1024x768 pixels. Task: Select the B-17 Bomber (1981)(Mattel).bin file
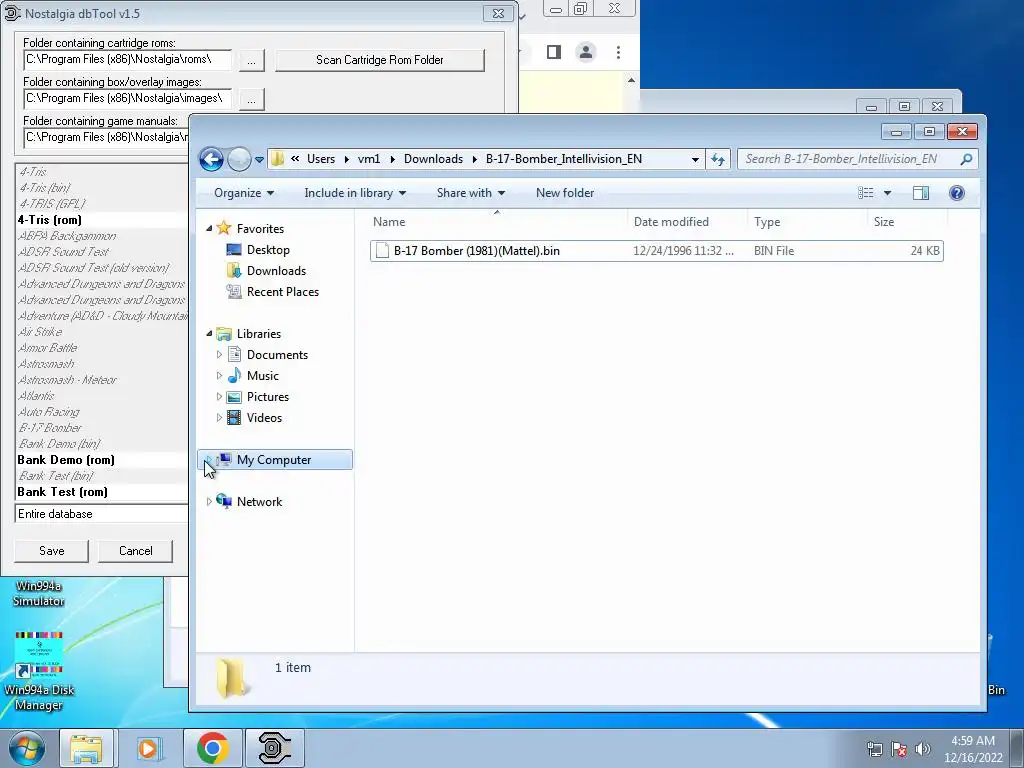(x=656, y=251)
